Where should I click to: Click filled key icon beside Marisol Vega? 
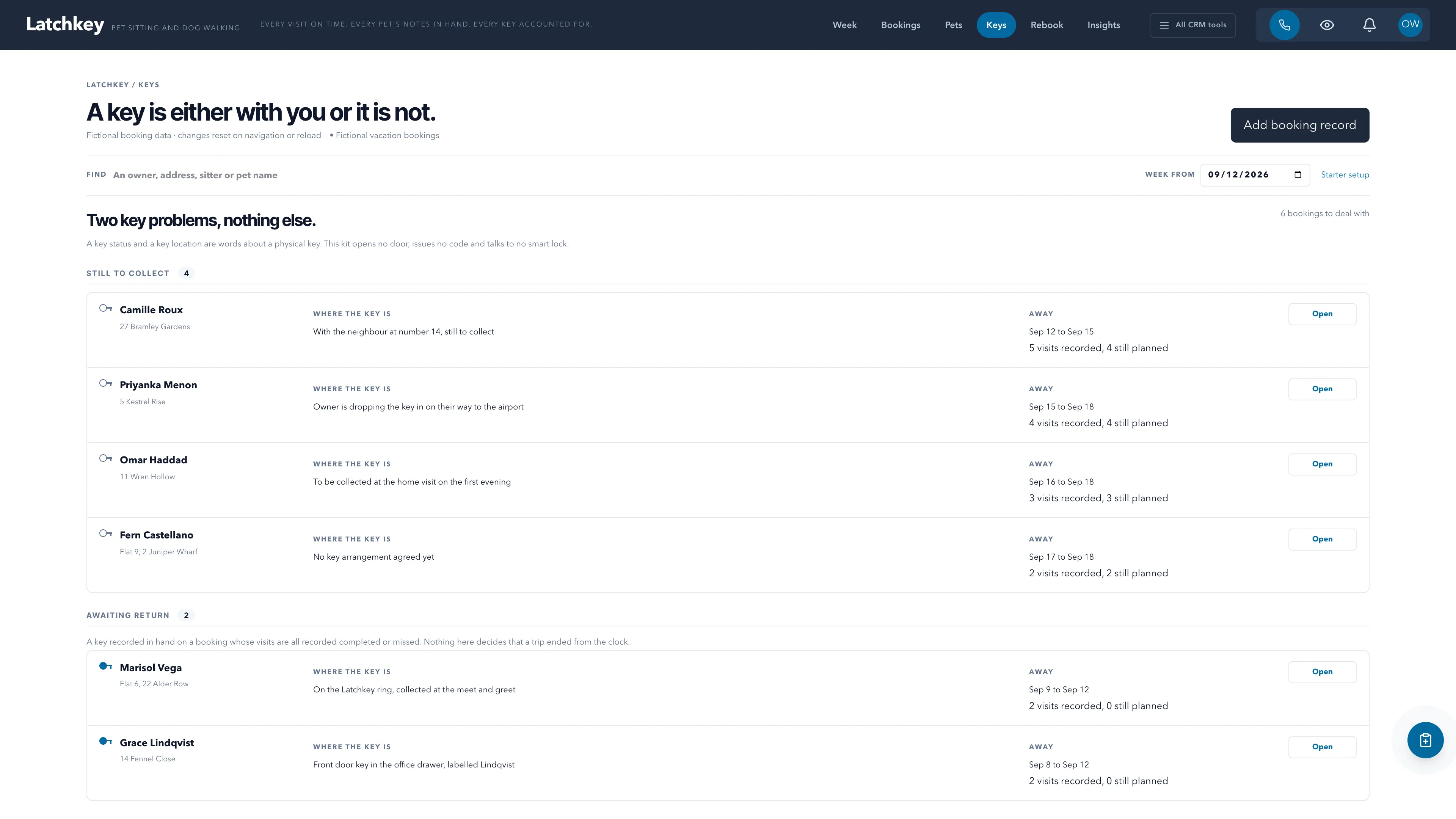coord(106,666)
